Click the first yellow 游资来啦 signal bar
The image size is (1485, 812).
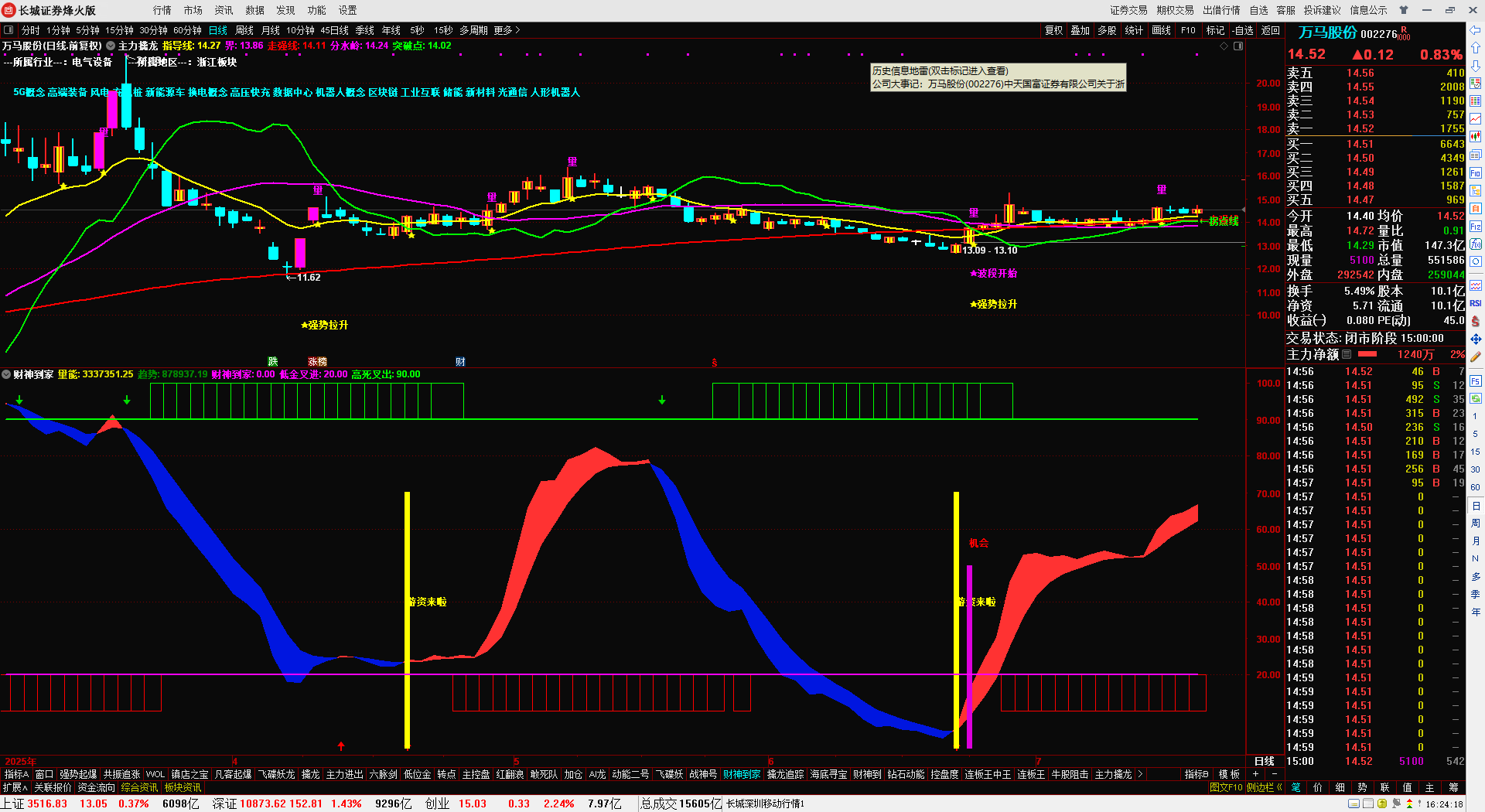point(407,620)
